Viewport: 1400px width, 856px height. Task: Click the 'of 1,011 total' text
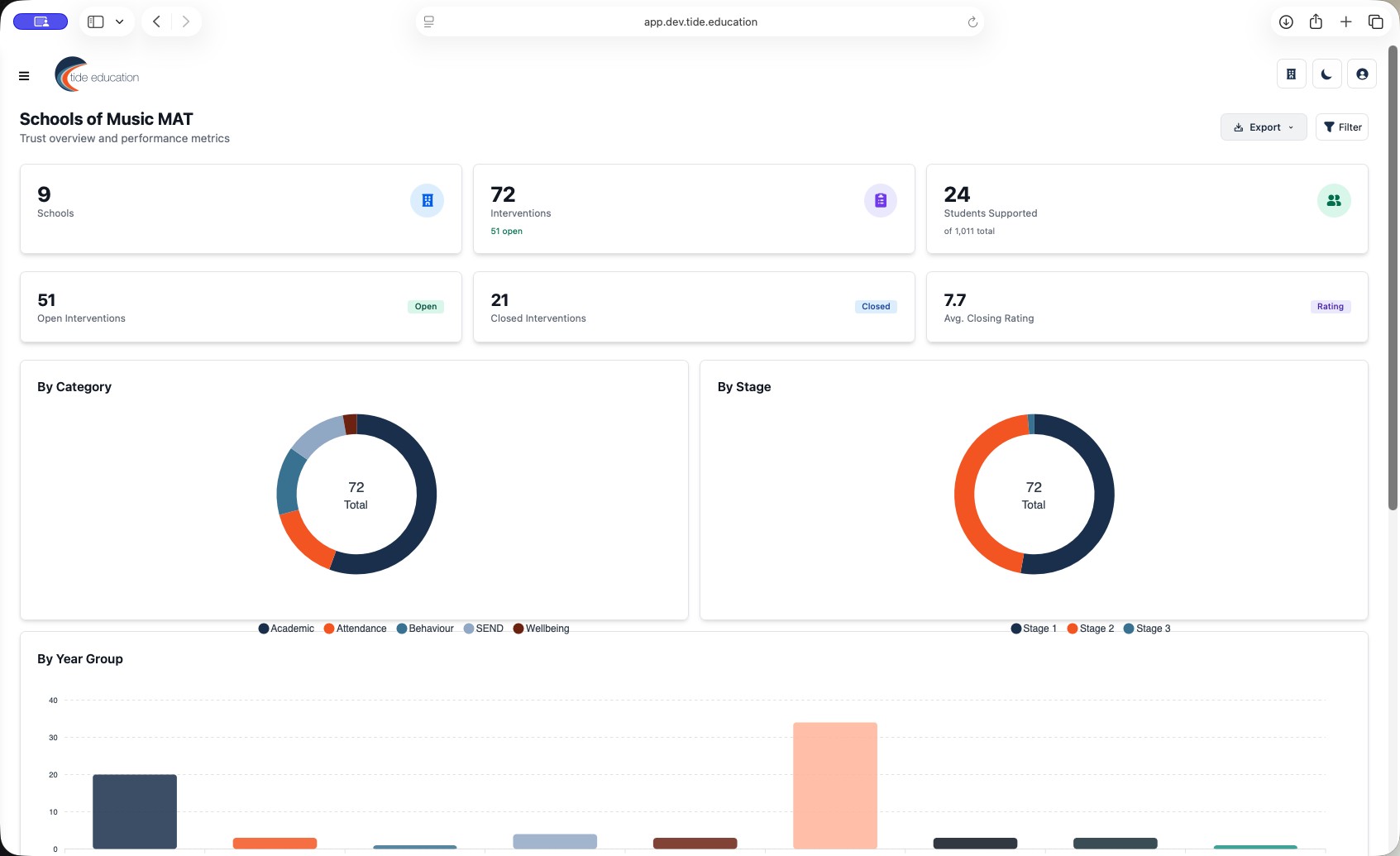coord(969,232)
